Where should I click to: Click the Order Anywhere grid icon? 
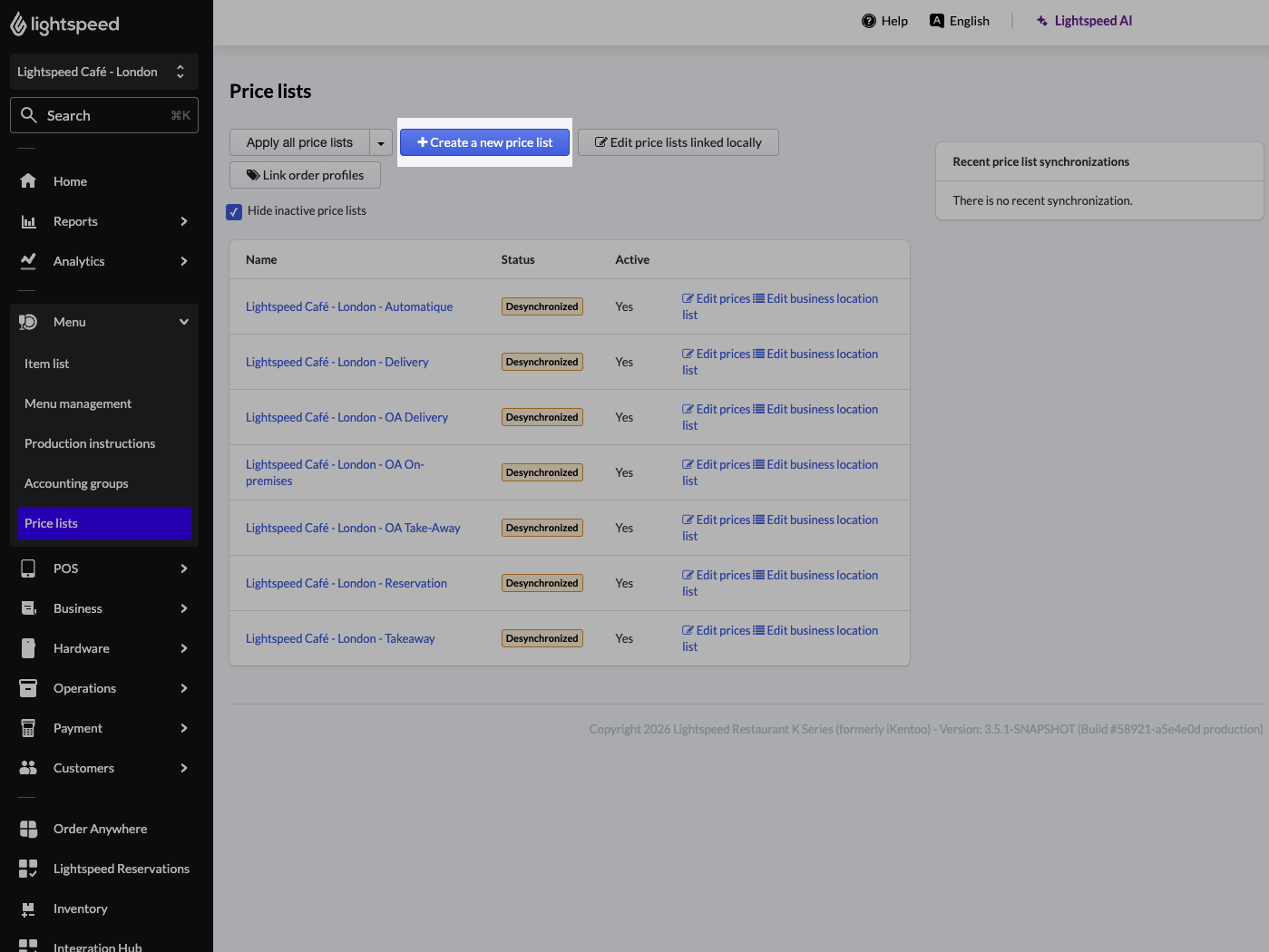click(x=28, y=829)
